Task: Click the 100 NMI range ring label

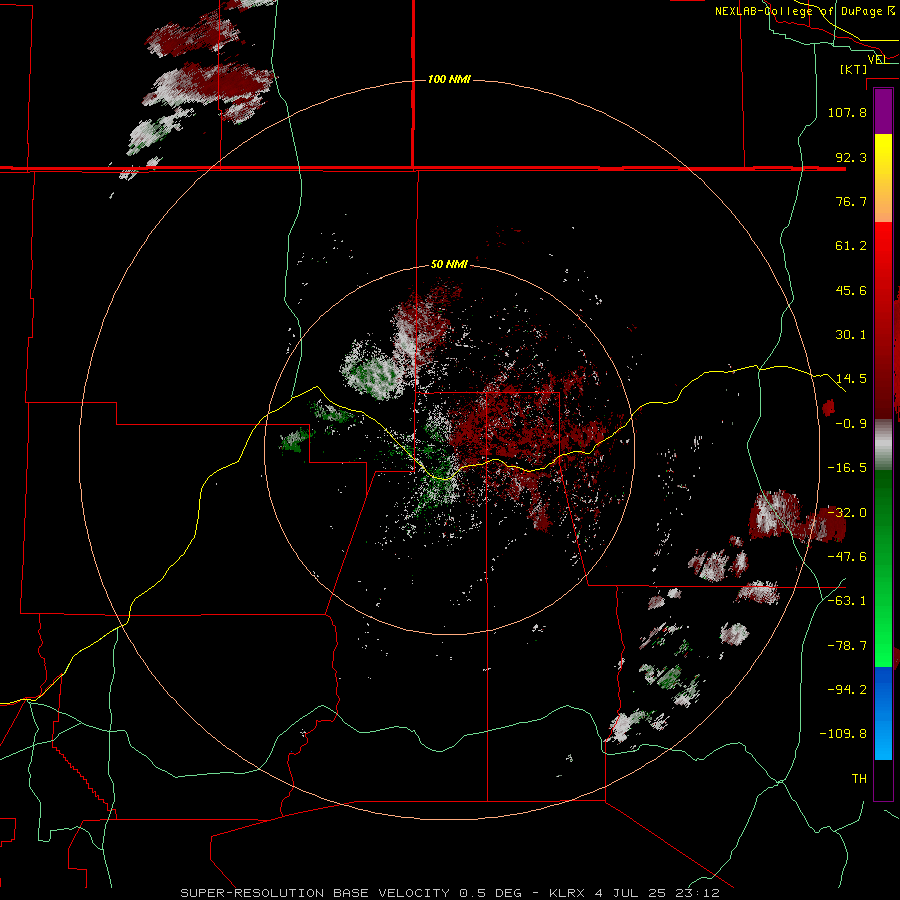Action: tap(449, 79)
